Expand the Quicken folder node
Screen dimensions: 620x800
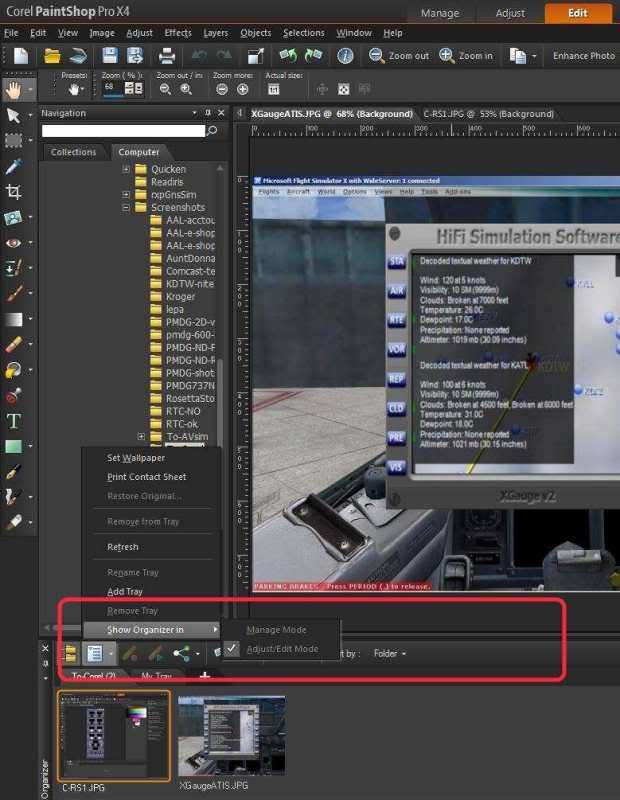coord(127,169)
